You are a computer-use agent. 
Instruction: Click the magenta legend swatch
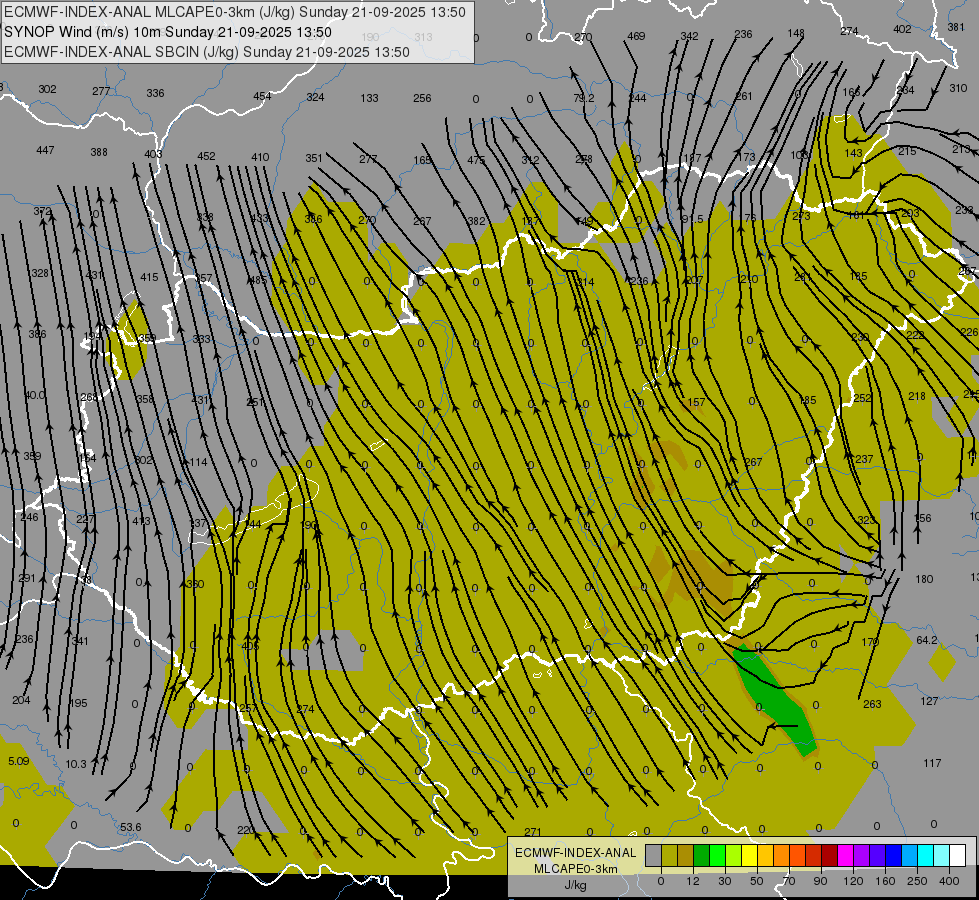[845, 855]
